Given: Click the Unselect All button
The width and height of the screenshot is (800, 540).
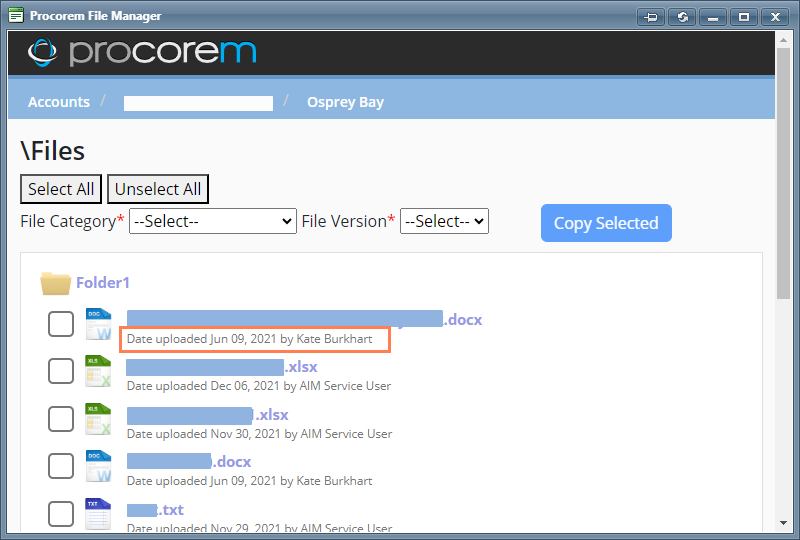Looking at the screenshot, I should coord(158,189).
